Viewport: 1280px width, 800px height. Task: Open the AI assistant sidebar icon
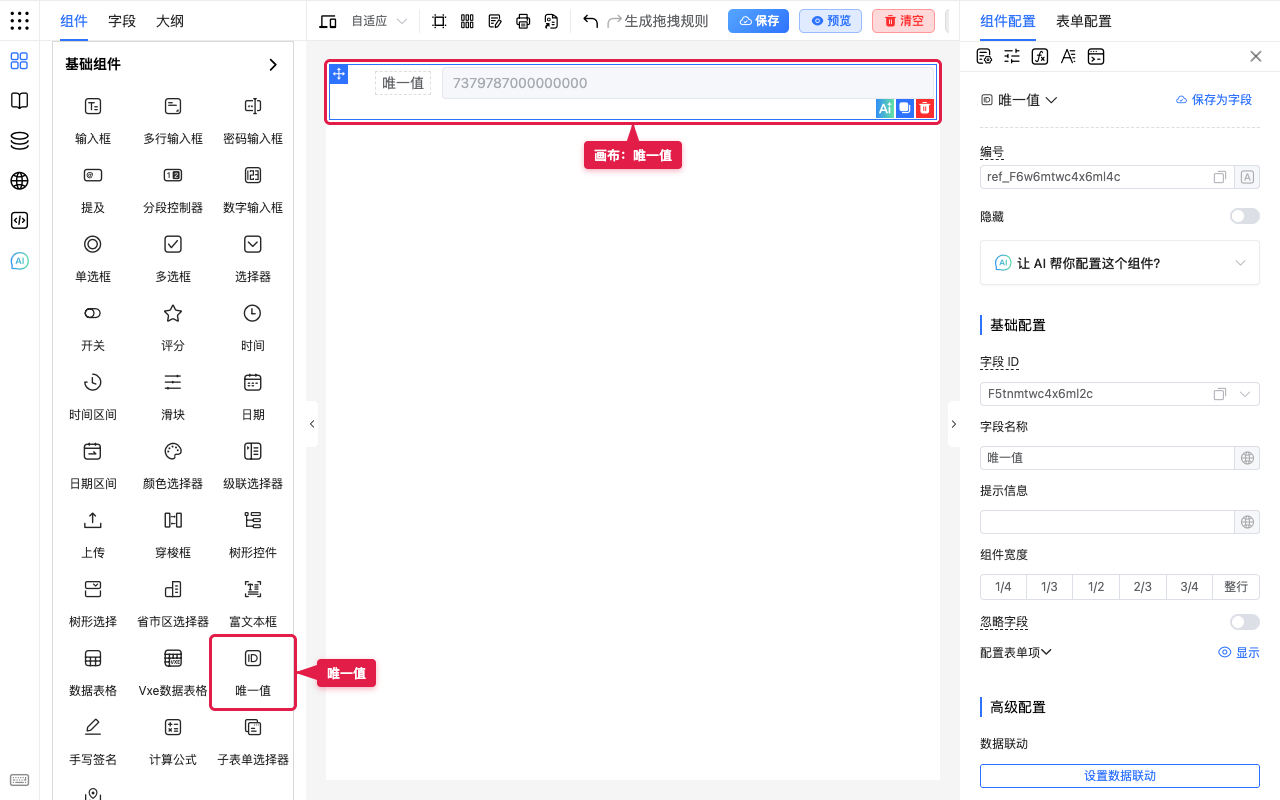click(19, 261)
